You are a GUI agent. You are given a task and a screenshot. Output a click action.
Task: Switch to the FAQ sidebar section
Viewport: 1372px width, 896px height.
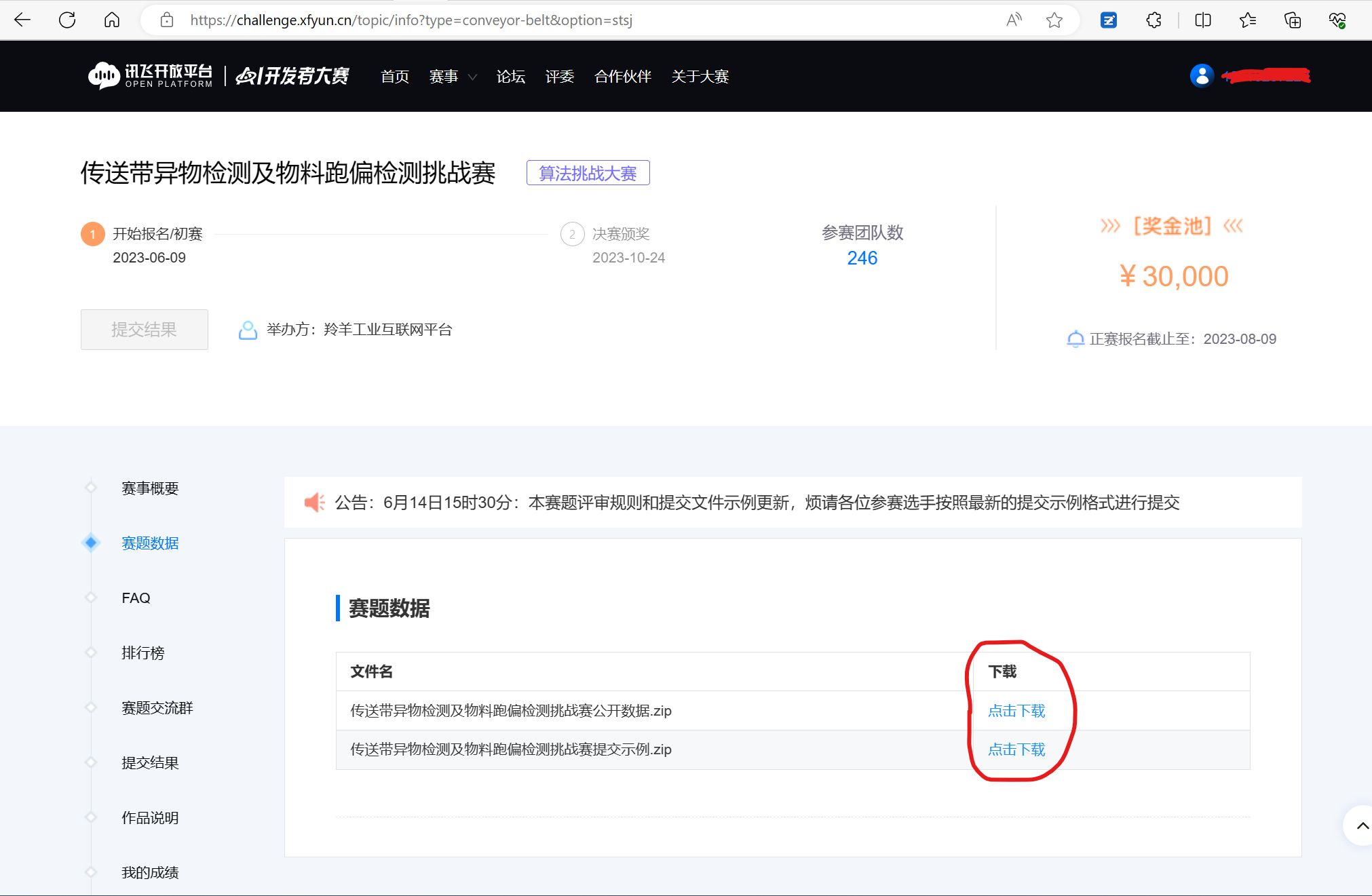(x=136, y=598)
